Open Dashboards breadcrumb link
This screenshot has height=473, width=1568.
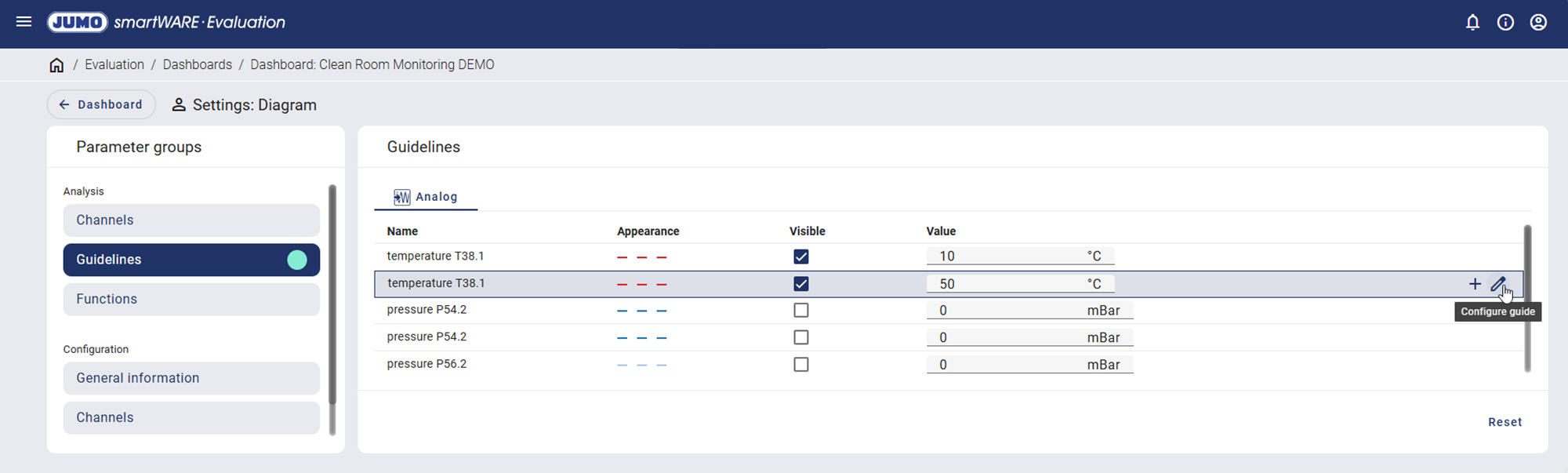tap(197, 65)
